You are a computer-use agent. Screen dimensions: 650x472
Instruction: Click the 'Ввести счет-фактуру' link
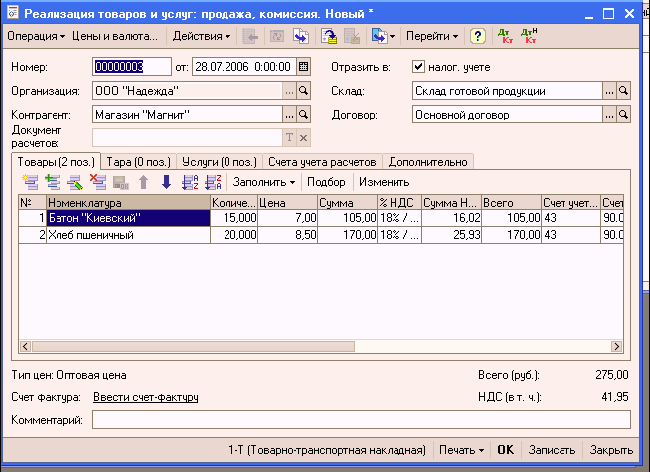click(x=145, y=397)
